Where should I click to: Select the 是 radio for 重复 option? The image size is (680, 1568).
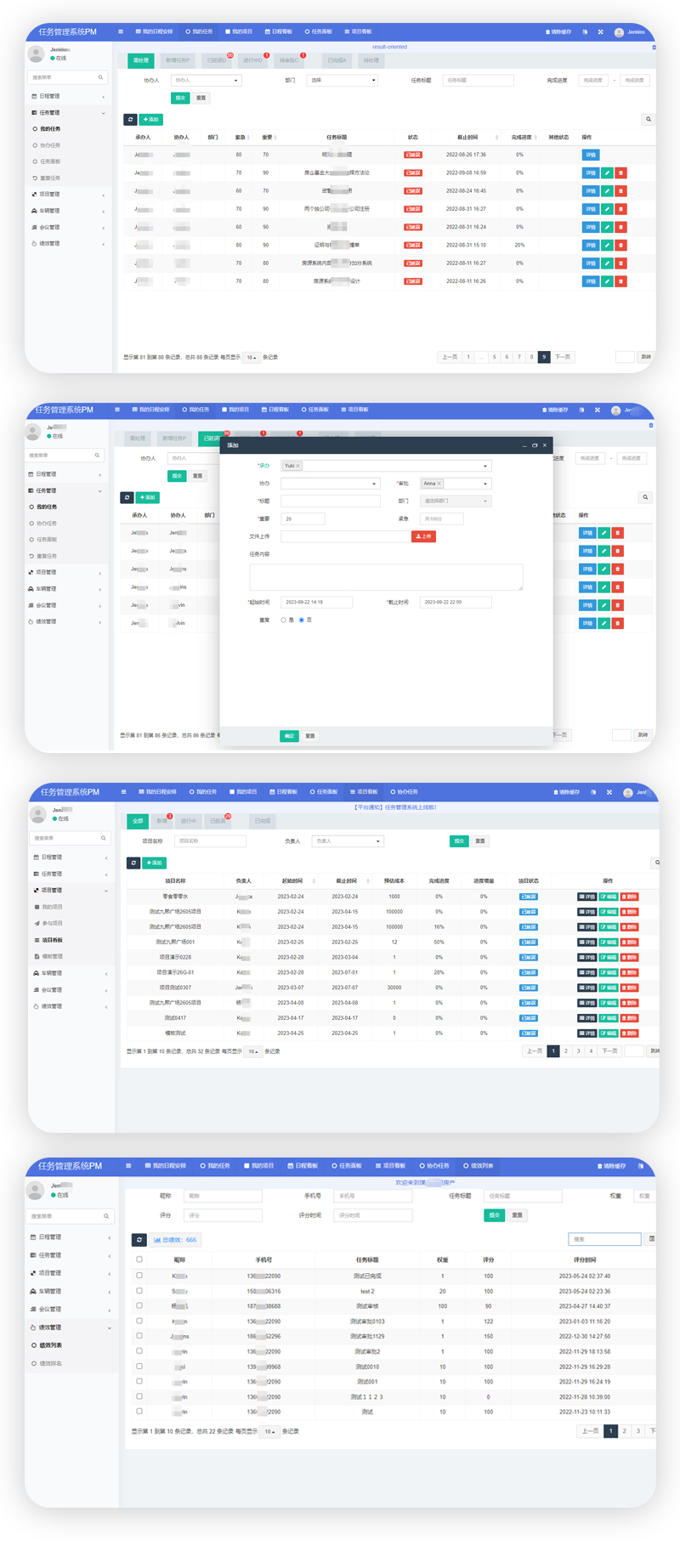click(x=284, y=620)
